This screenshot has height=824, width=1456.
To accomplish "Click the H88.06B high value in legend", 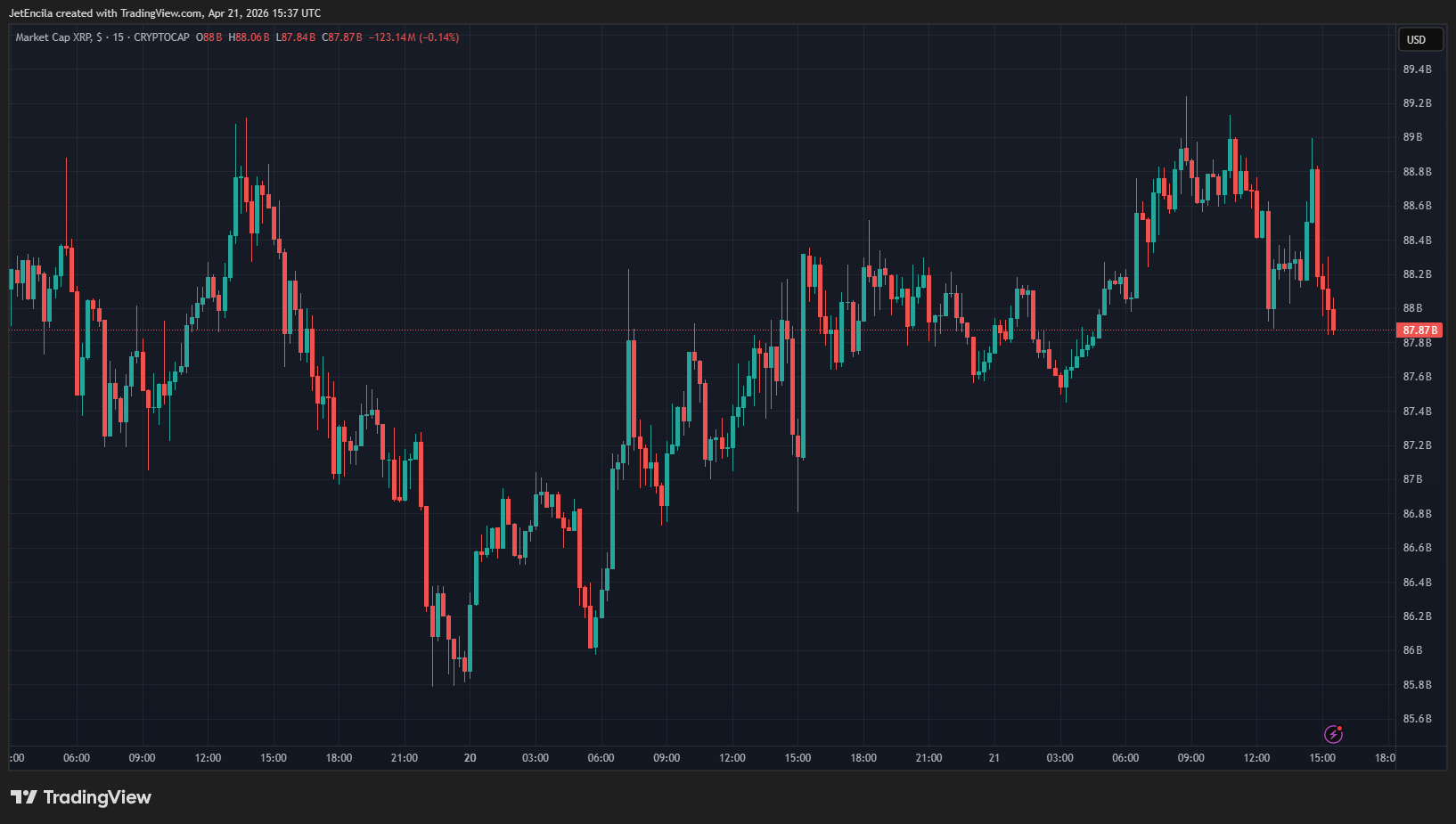I will click(x=249, y=37).
